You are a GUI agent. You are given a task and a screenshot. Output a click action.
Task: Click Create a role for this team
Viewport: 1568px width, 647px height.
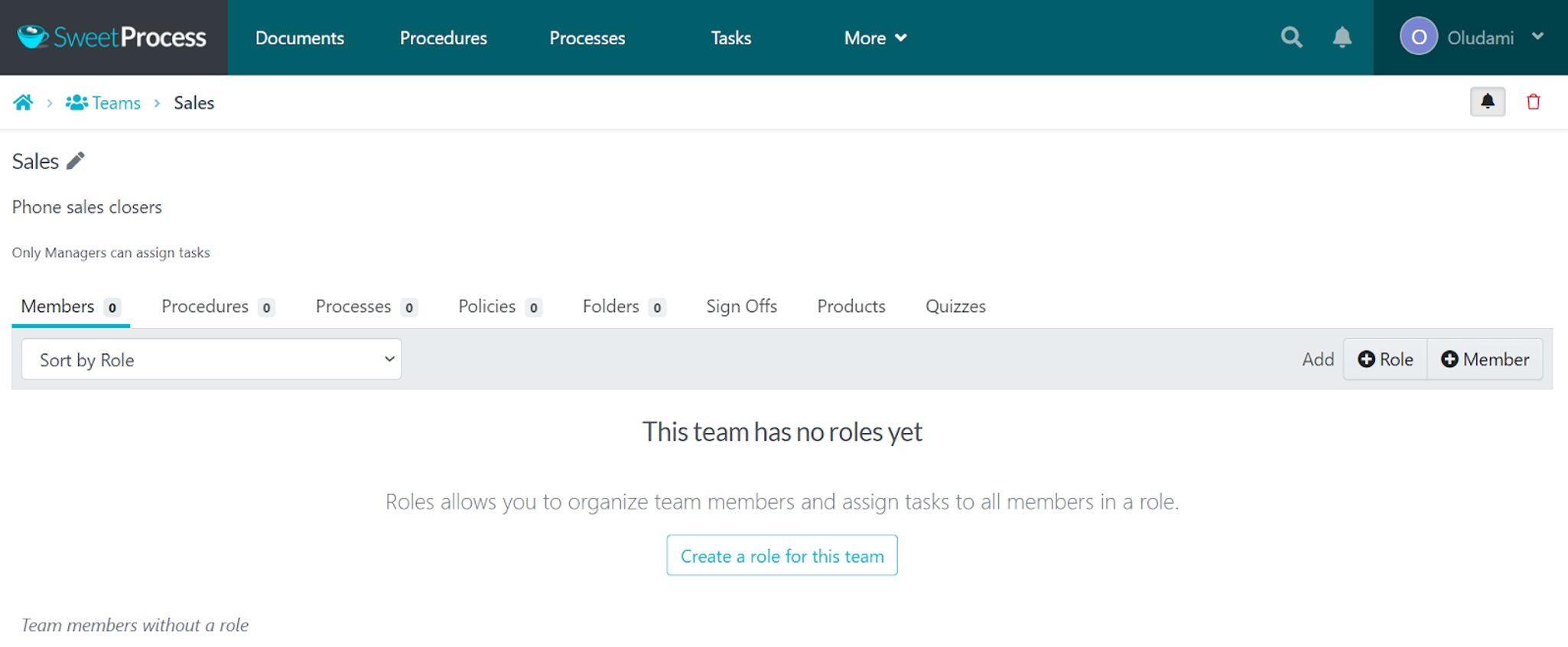782,556
